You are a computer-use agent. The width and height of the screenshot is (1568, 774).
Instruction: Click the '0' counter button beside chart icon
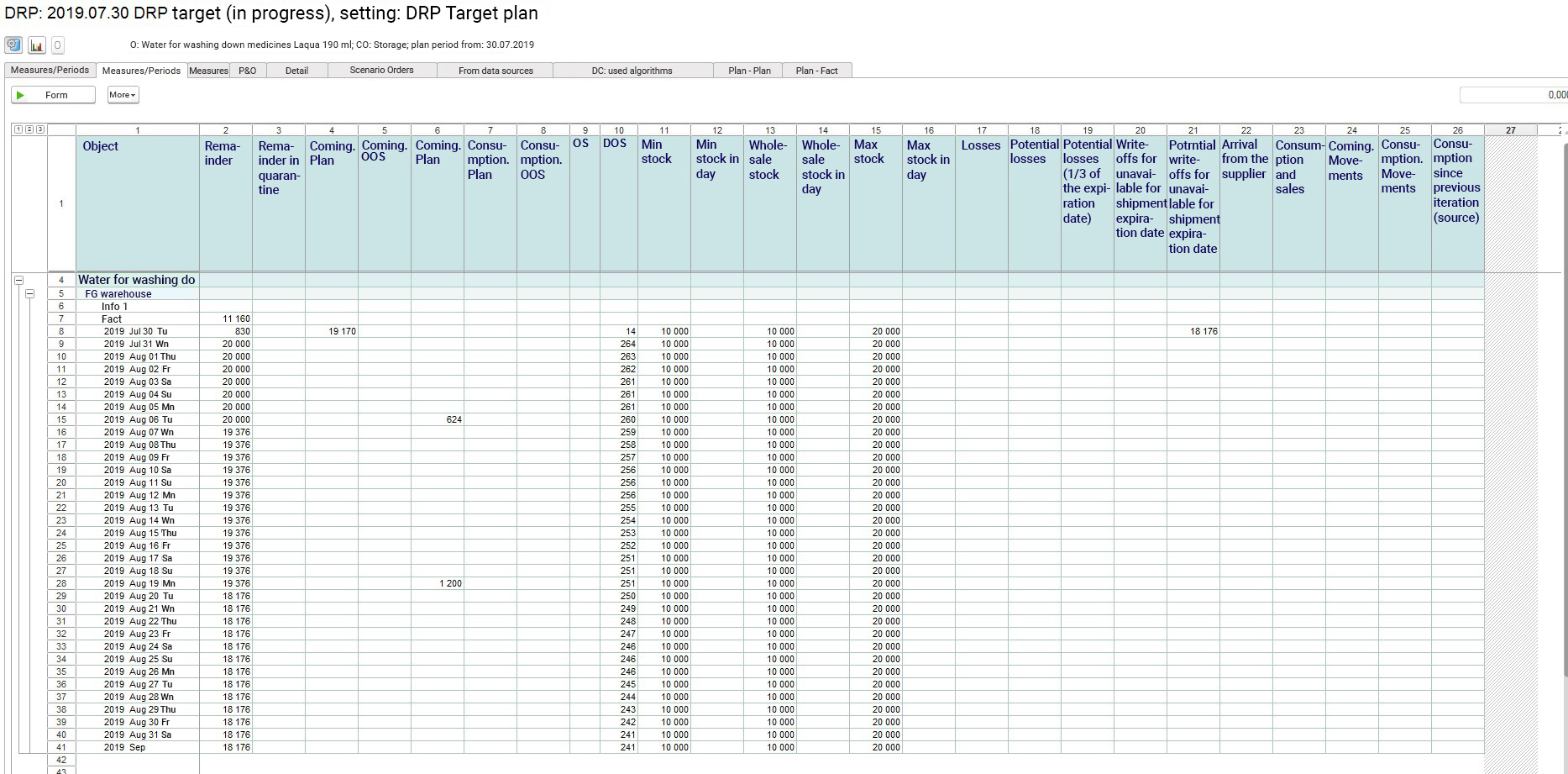coord(57,45)
